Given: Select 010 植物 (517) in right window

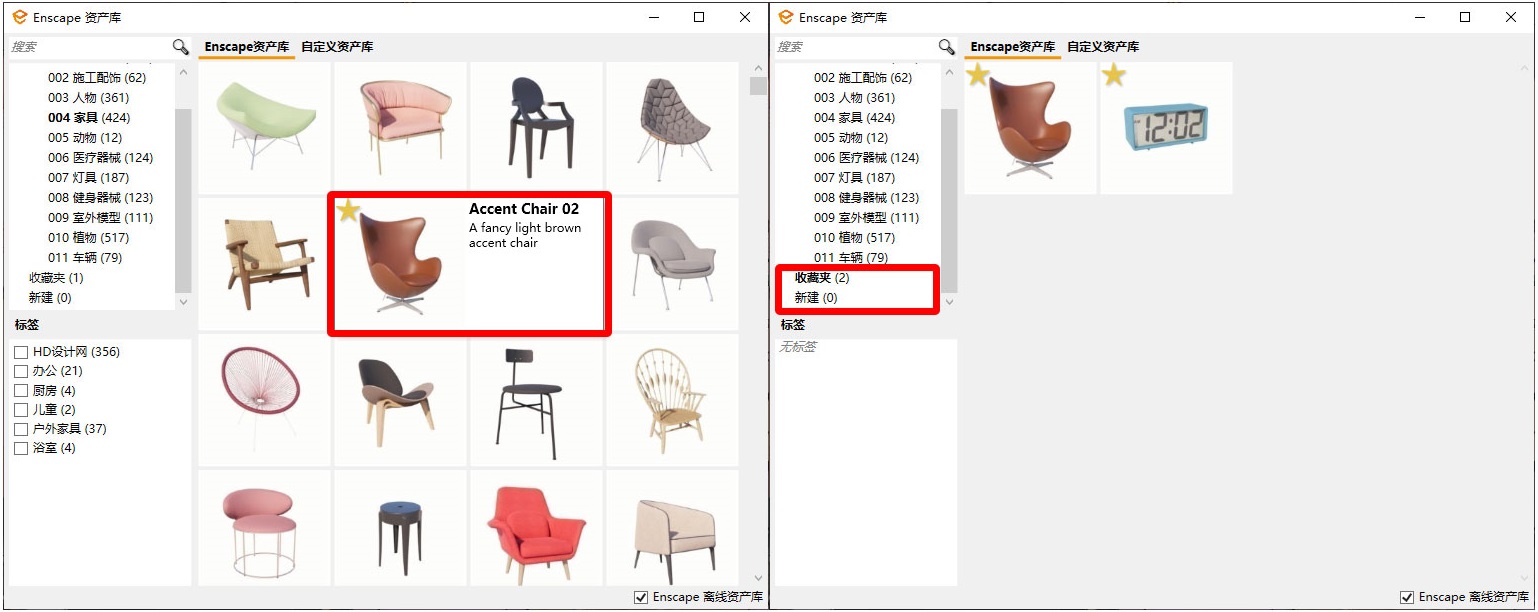Looking at the screenshot, I should [854, 238].
